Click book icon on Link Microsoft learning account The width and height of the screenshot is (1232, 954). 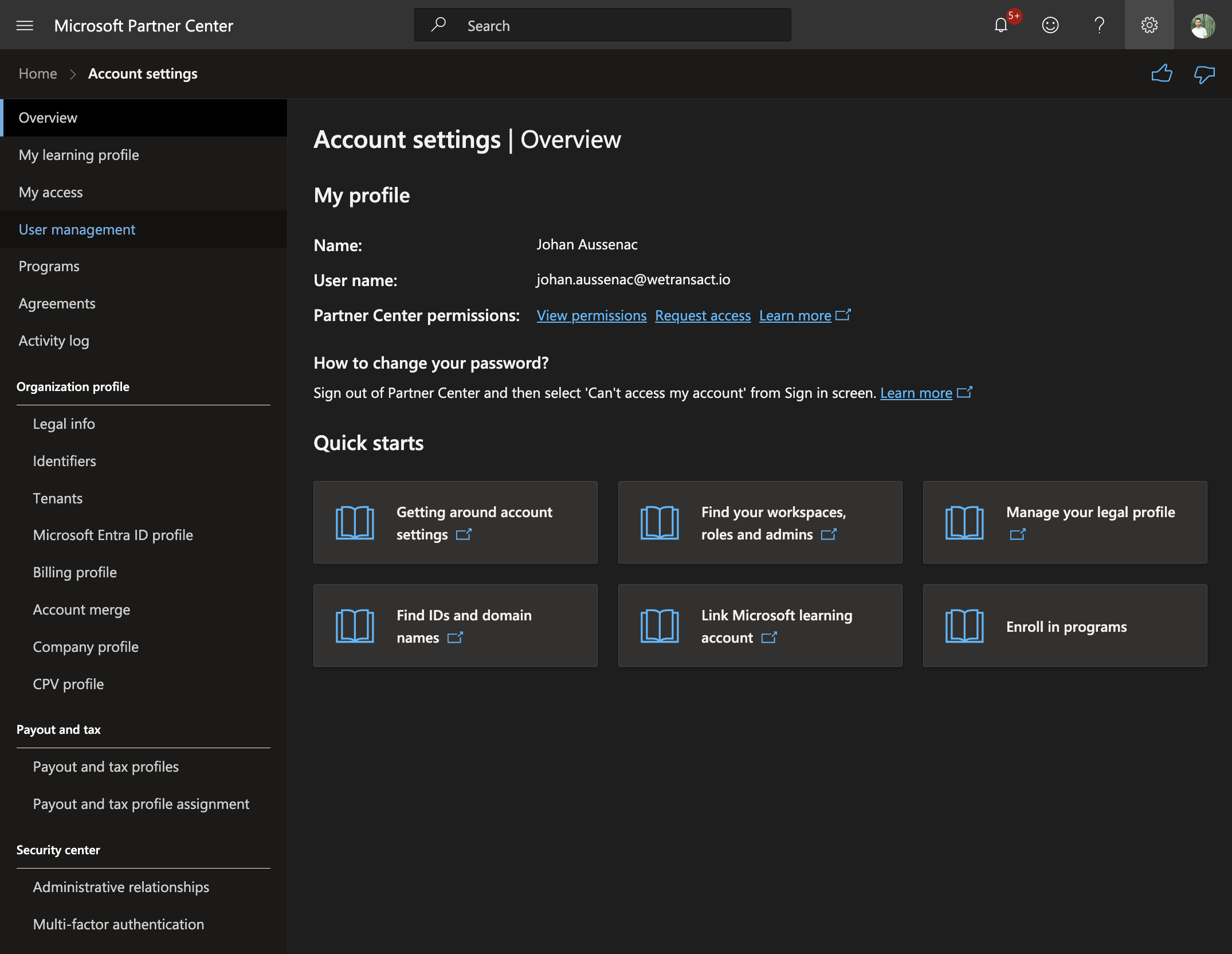click(x=660, y=625)
